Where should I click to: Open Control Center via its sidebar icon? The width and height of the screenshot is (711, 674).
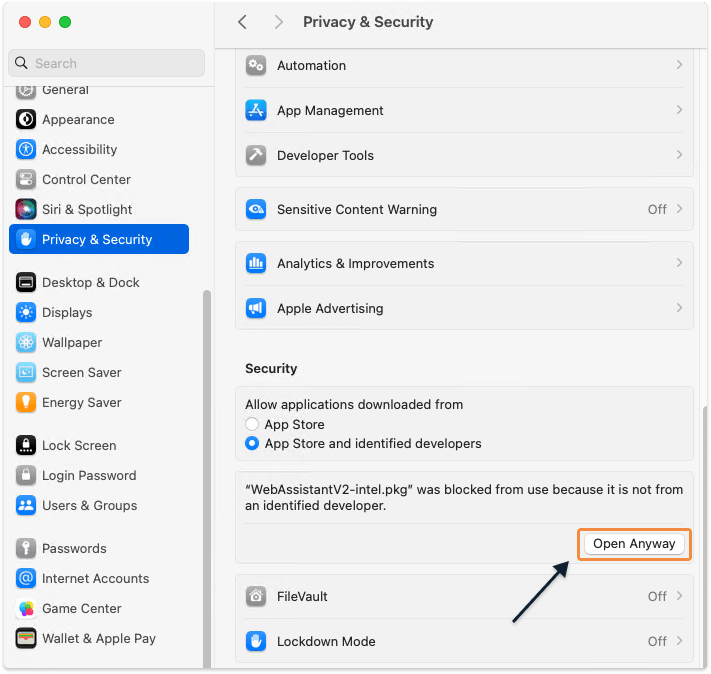[26, 180]
